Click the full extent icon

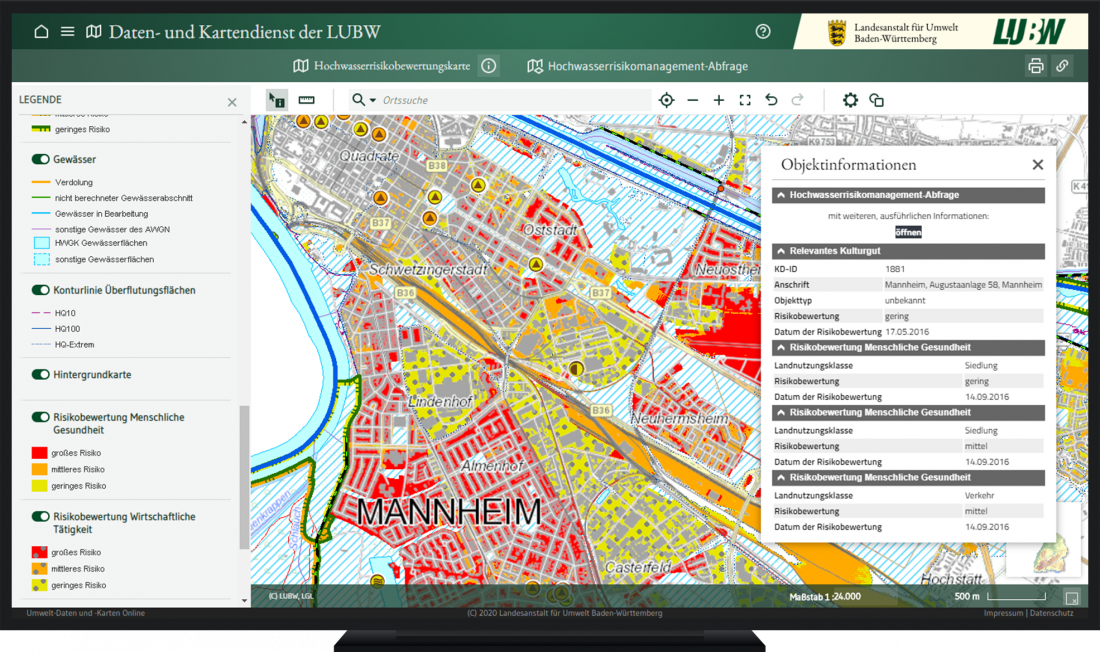pyautogui.click(x=744, y=100)
